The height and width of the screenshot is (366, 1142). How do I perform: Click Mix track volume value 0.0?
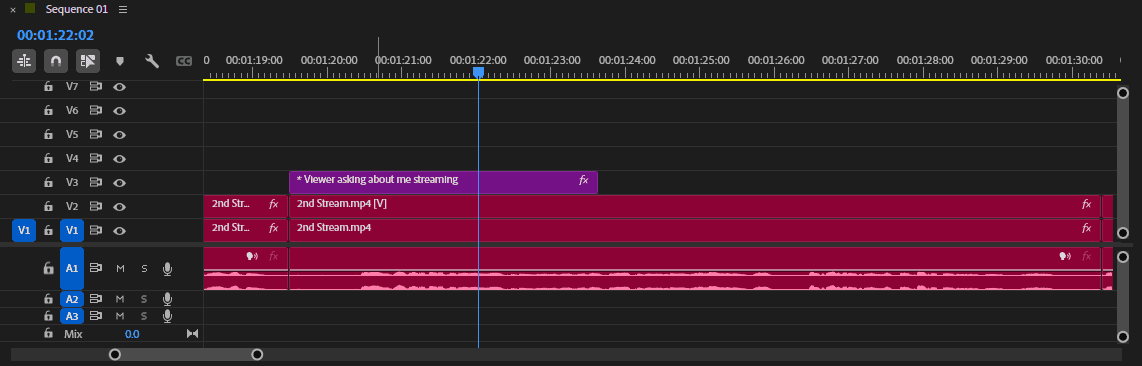tap(132, 334)
